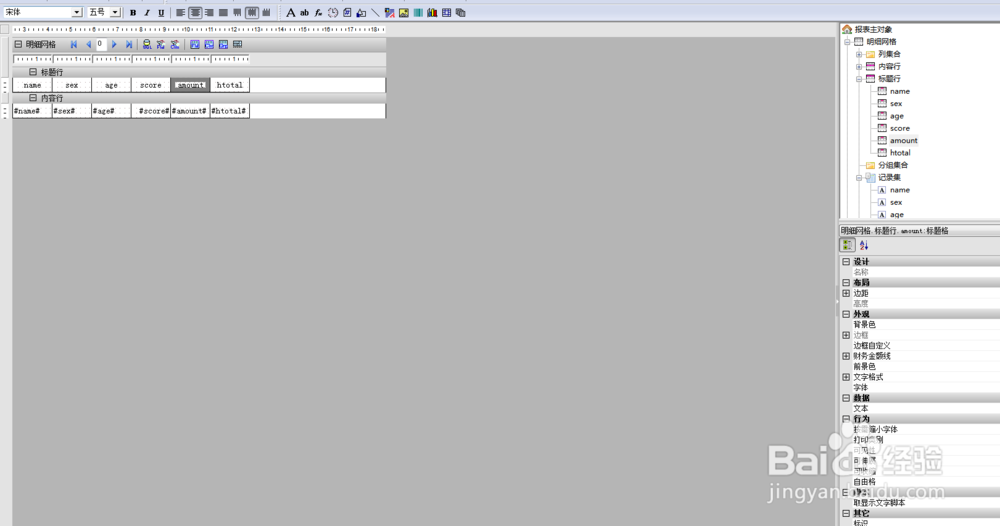The height and width of the screenshot is (526, 1000).
Task: Toggle bold formatting
Action: (x=133, y=13)
